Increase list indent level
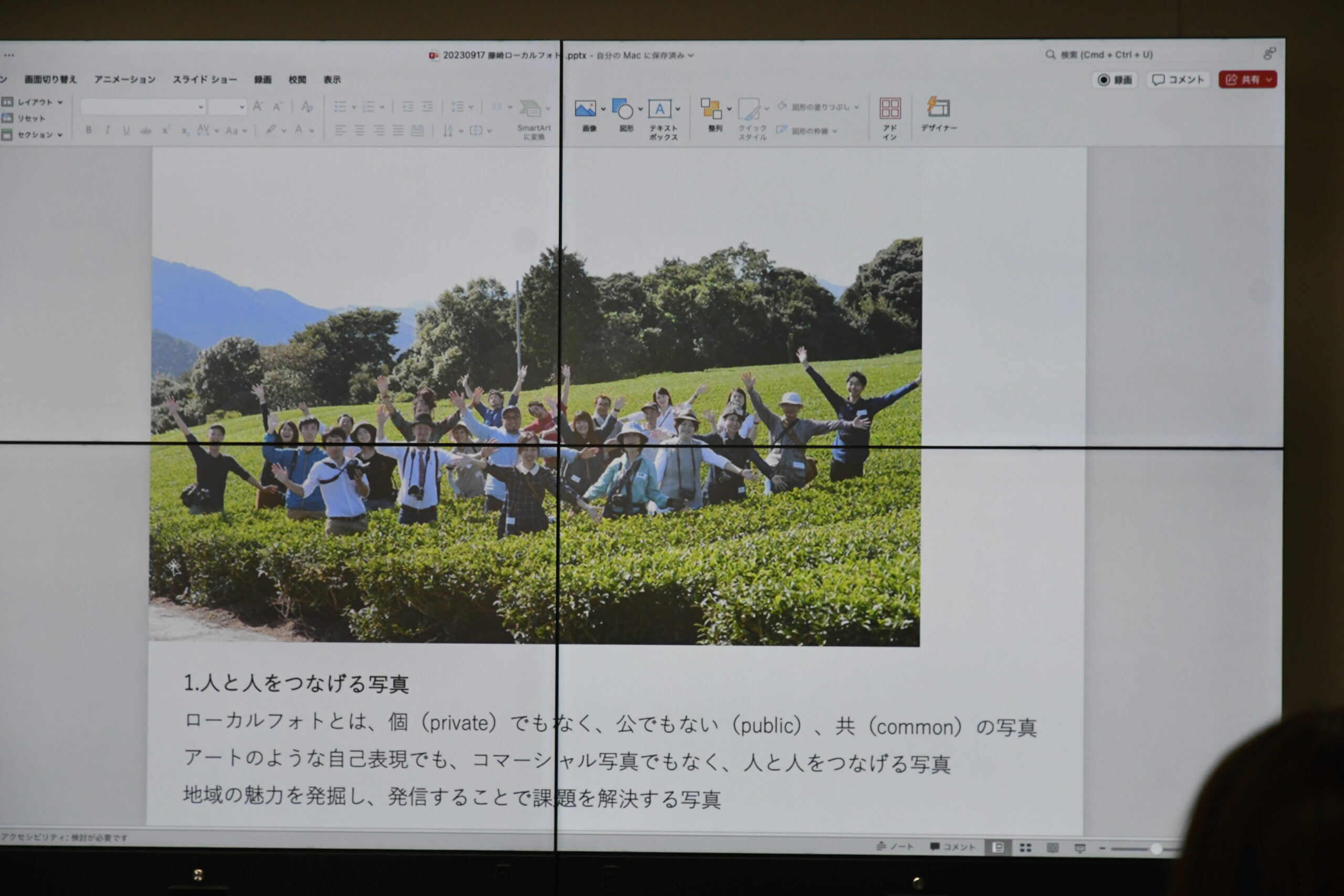This screenshot has width=1344, height=896. (x=427, y=107)
